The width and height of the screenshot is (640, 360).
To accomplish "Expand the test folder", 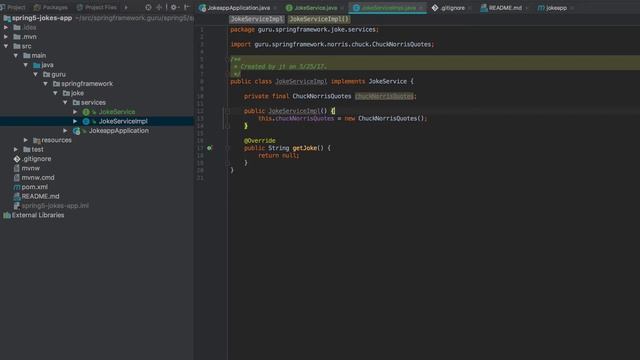I will [16, 149].
